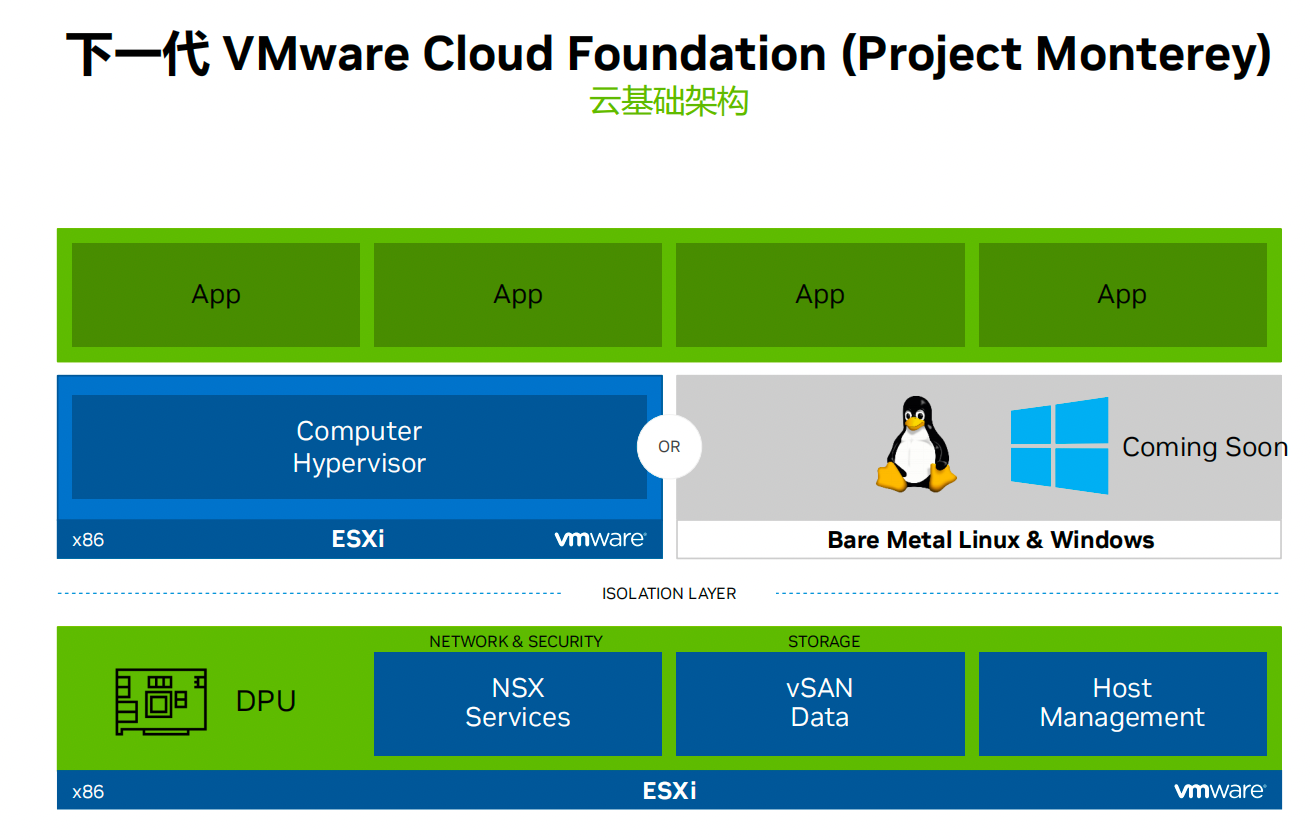Screen dimensions: 1310x840
Task: Select the DPU network card icon
Action: (x=161, y=702)
